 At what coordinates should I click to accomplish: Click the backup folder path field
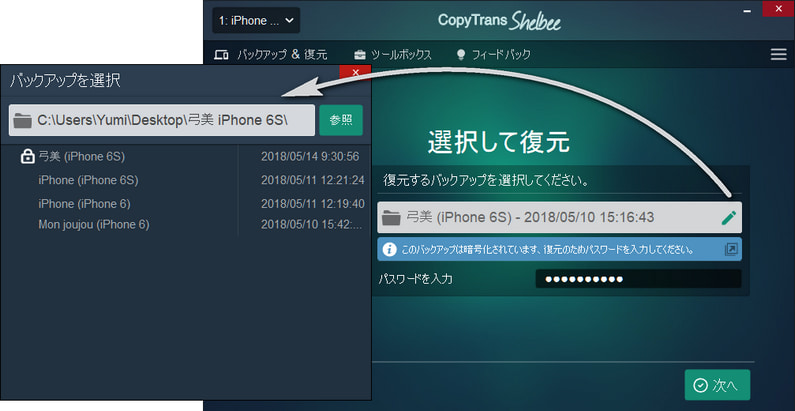162,120
